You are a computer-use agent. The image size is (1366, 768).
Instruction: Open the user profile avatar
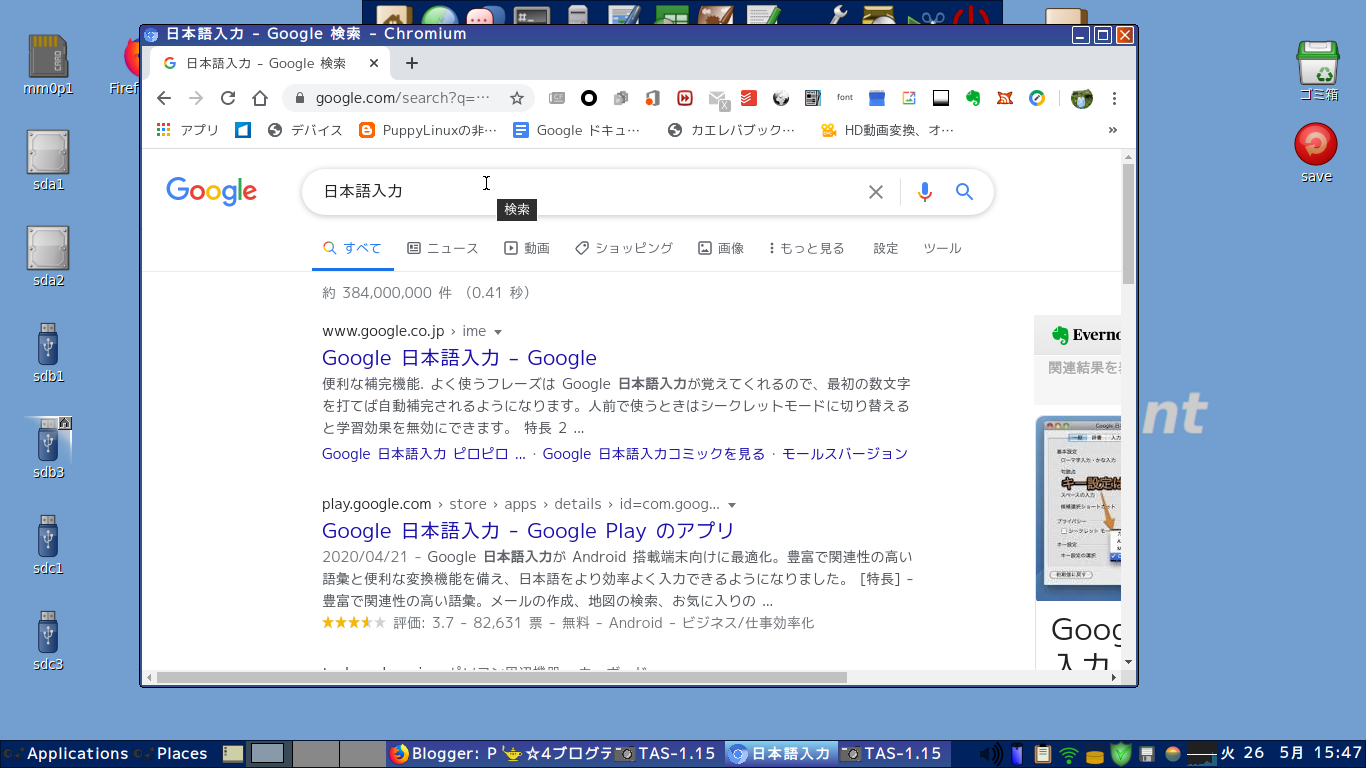pos(1081,98)
